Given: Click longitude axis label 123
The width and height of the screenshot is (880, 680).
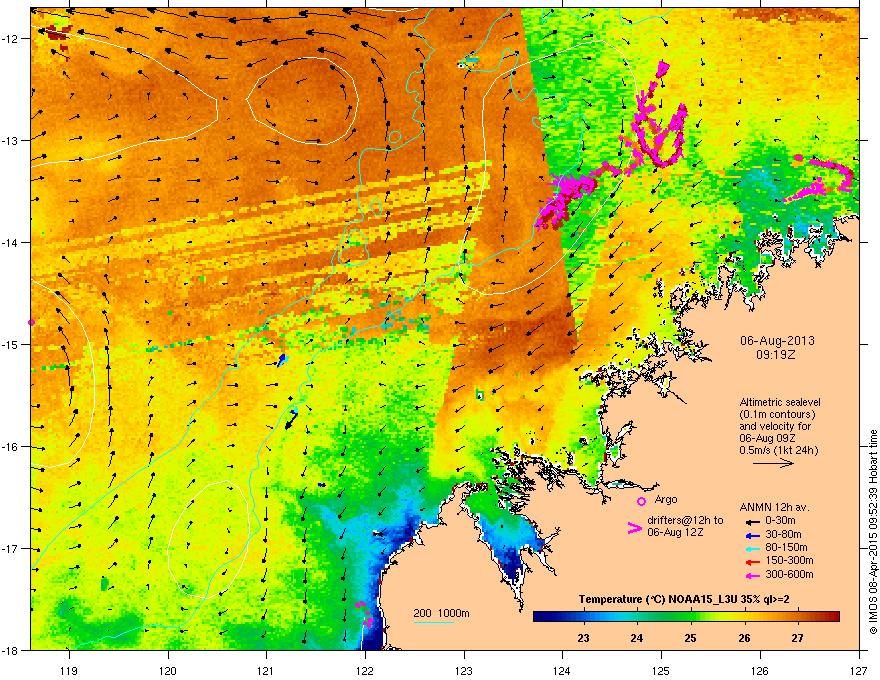Looking at the screenshot, I should point(464,670).
